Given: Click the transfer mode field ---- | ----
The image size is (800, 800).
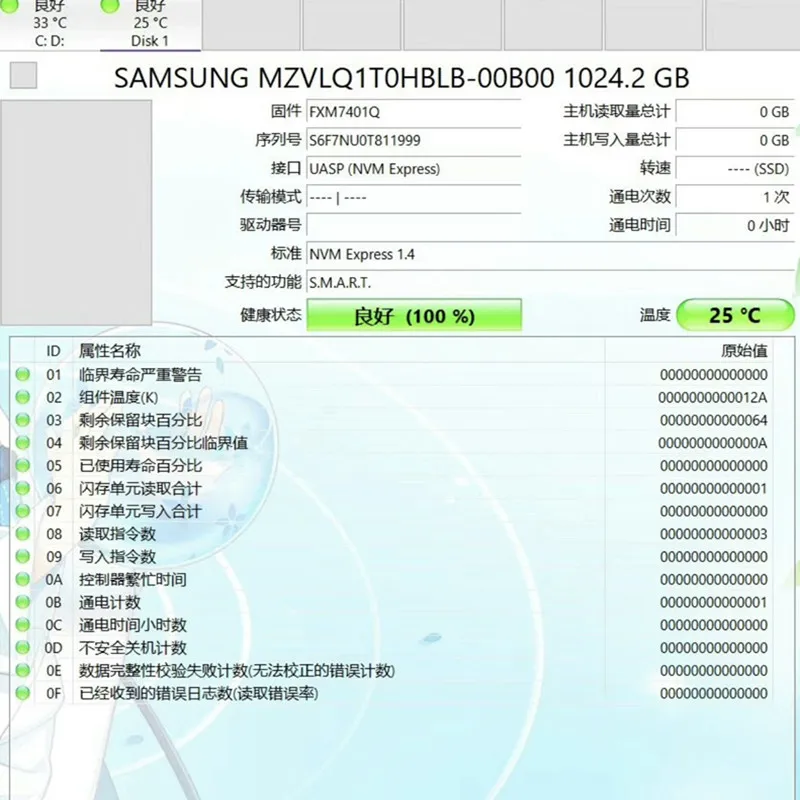Looking at the screenshot, I should (413, 197).
